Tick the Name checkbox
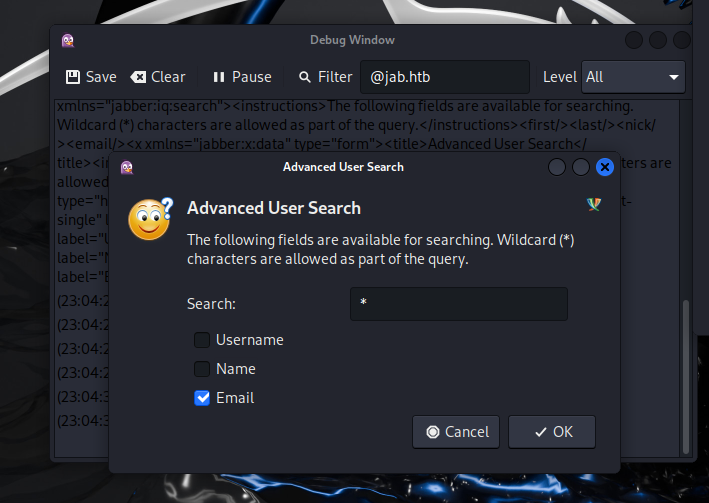Image resolution: width=709 pixels, height=503 pixels. tap(202, 369)
